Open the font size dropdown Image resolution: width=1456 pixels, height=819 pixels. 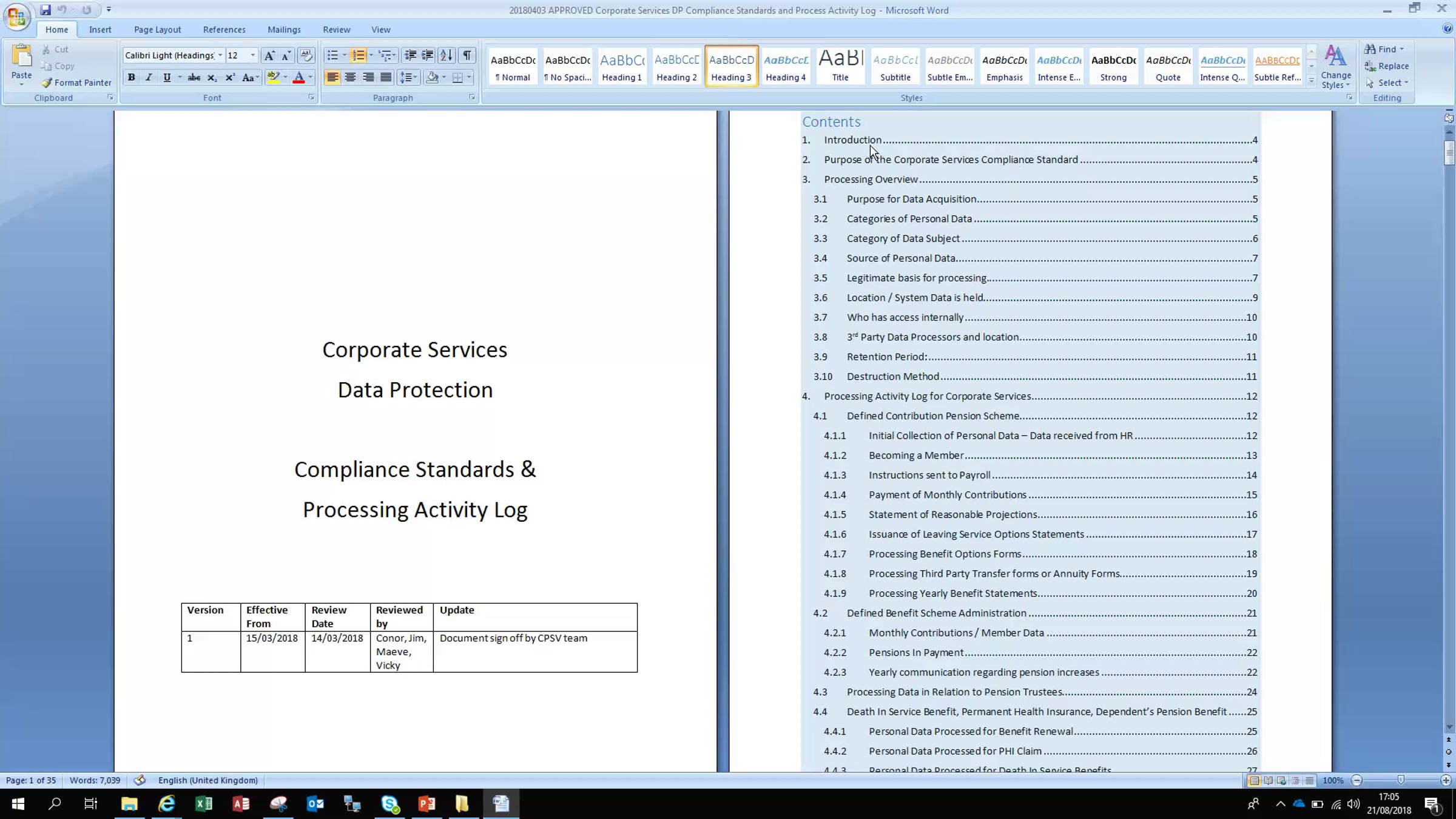253,55
